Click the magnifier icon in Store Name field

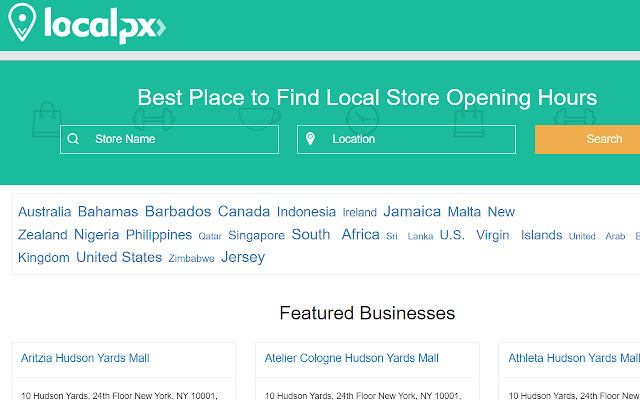tap(72, 139)
